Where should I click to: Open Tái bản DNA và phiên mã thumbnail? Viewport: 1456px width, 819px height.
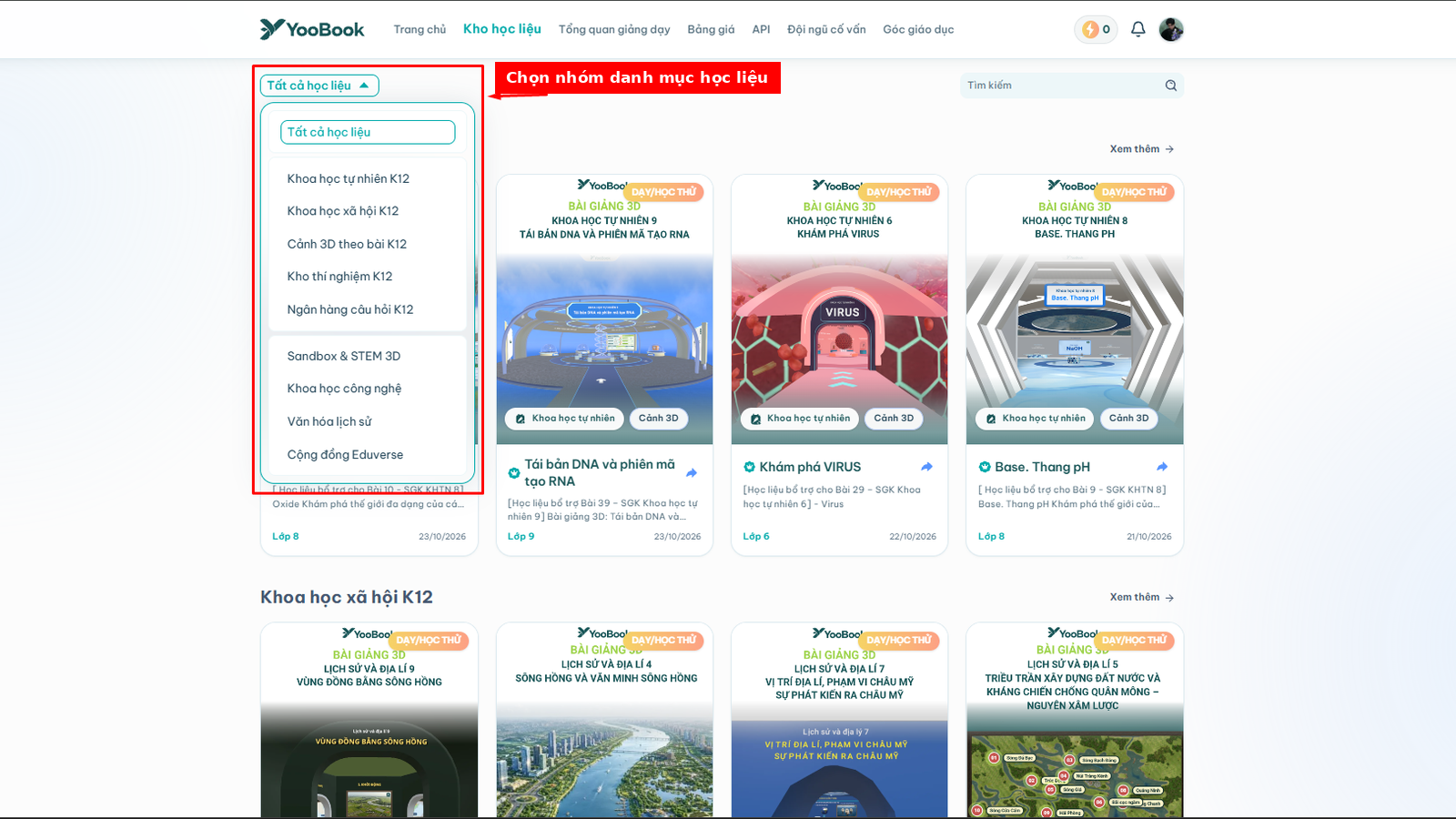[x=604, y=309]
